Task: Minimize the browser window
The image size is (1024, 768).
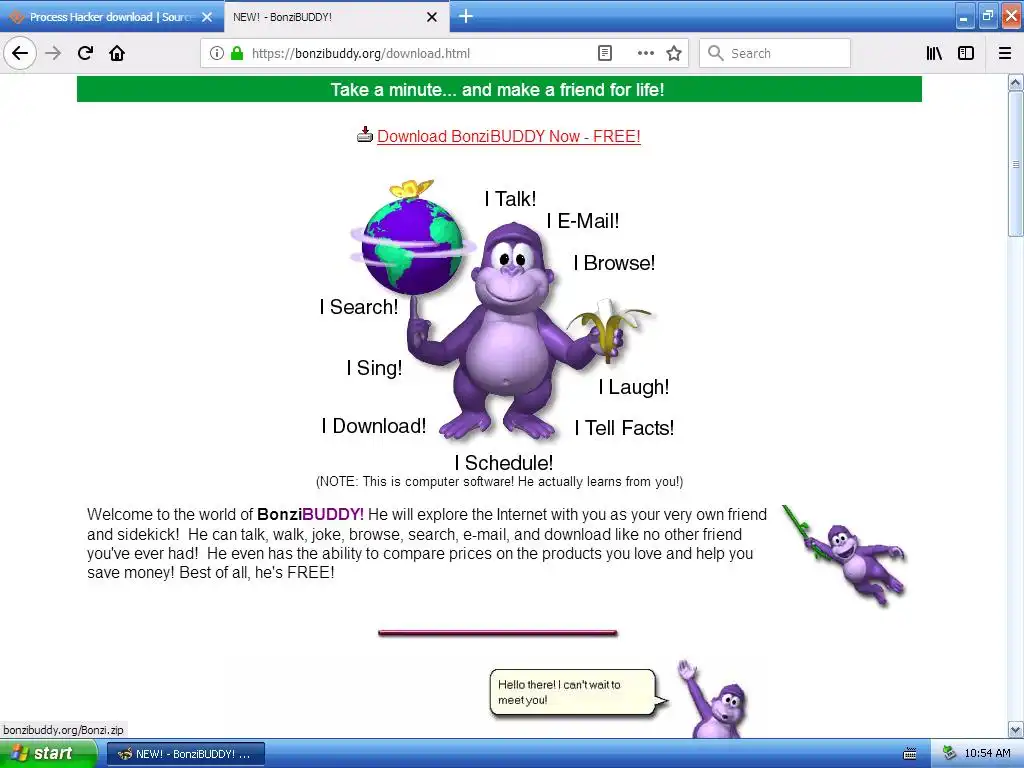Action: tap(965, 16)
